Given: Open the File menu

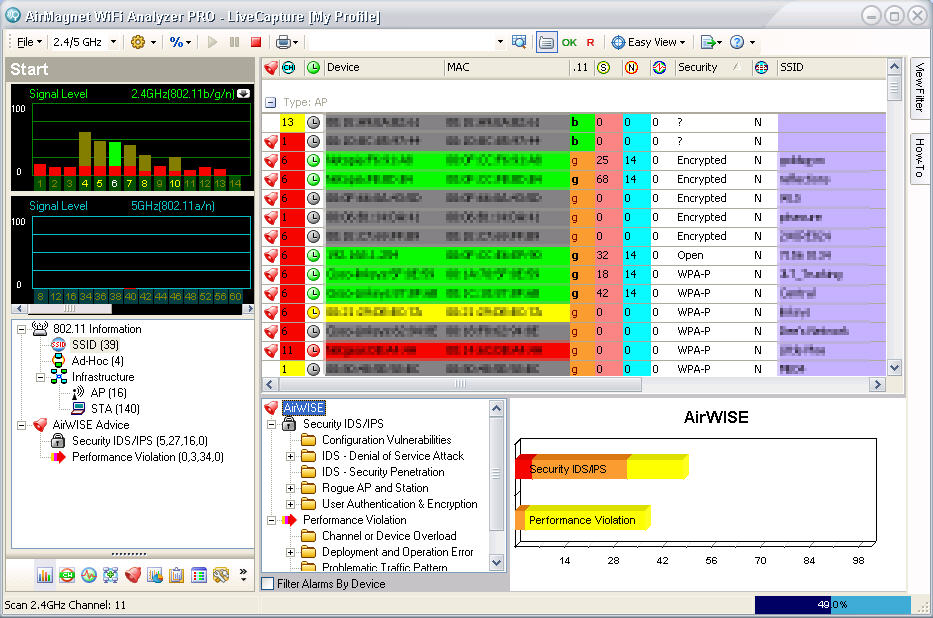Looking at the screenshot, I should (x=29, y=42).
